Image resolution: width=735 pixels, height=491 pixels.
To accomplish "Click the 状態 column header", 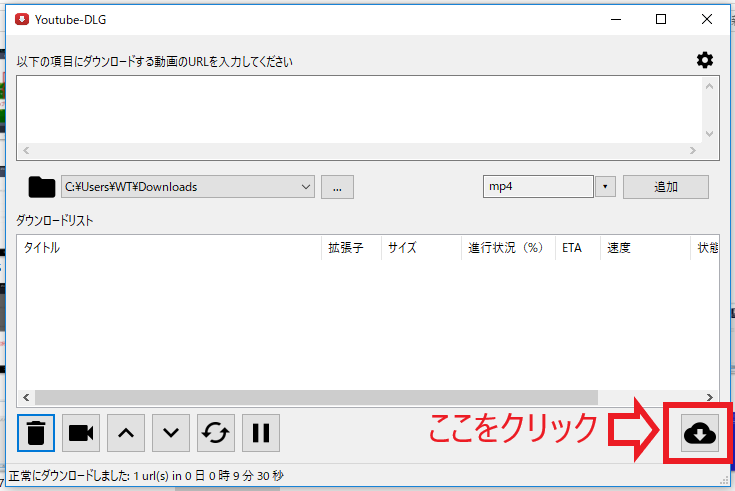I will click(x=705, y=248).
